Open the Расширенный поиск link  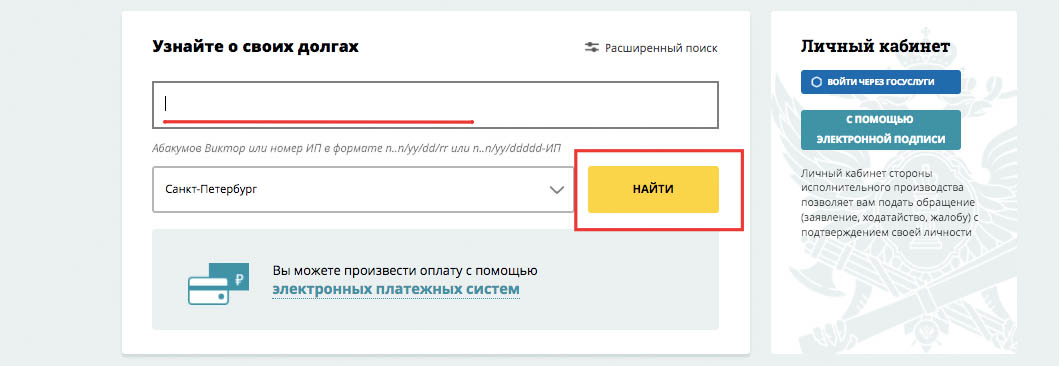click(x=661, y=48)
